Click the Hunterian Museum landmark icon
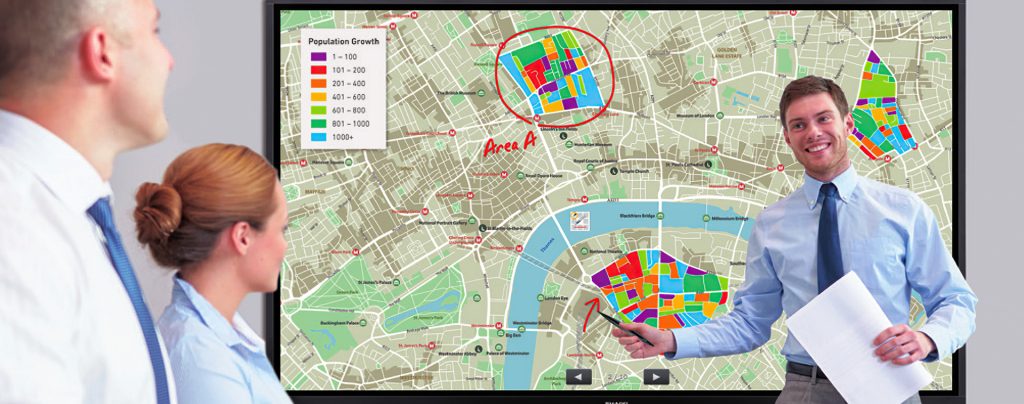Image resolution: width=1024 pixels, height=404 pixels. (569, 144)
